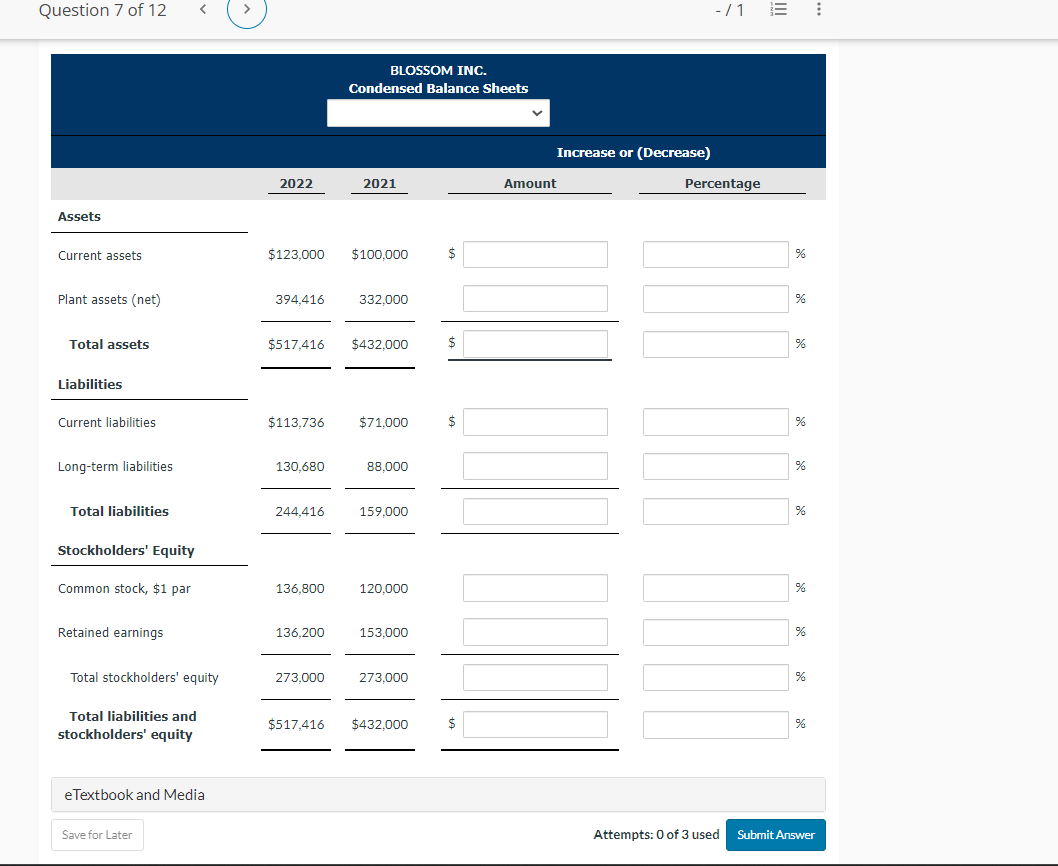Click the previous question chevron
Image resolution: width=1058 pixels, height=866 pixels.
(203, 9)
